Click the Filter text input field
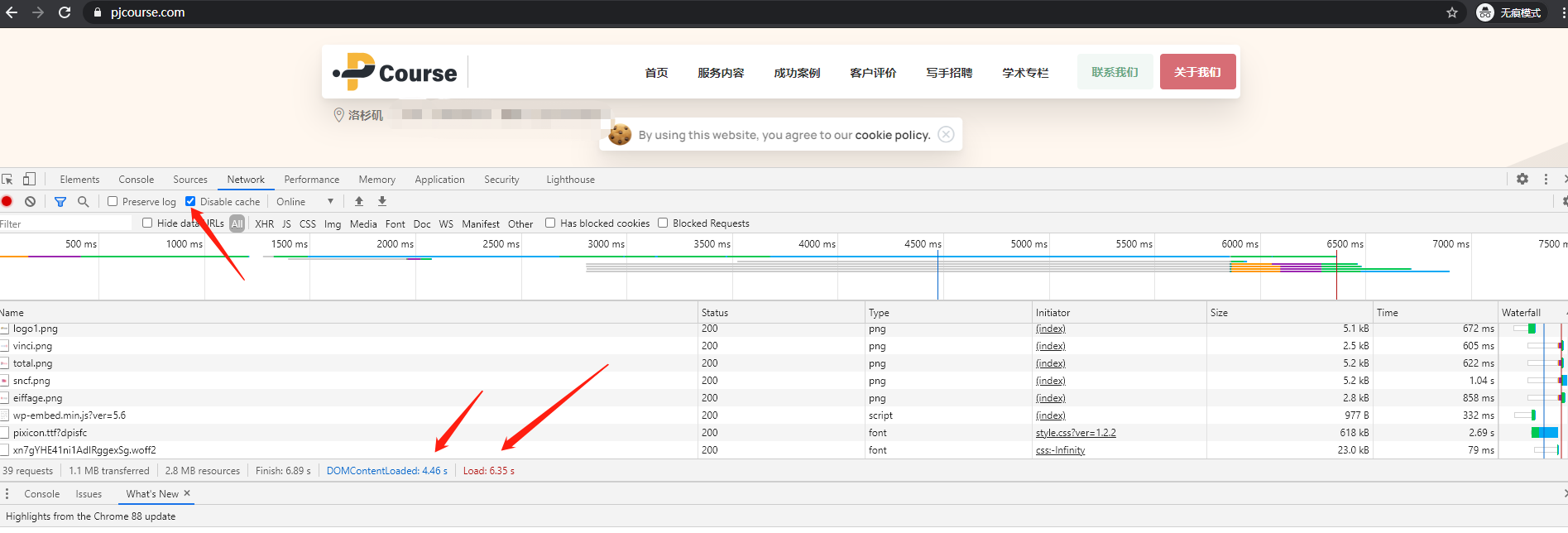This screenshot has width=1568, height=533. point(66,223)
